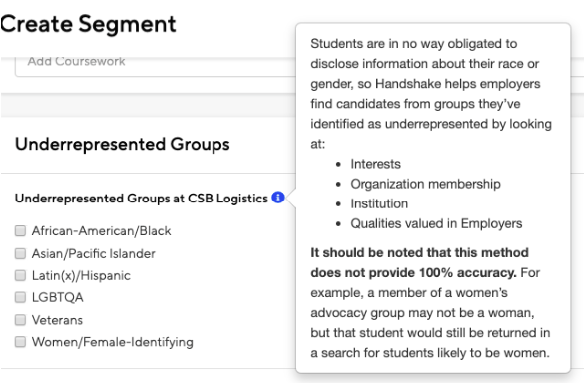Enable the Asian/Pacific Islander checkbox
The width and height of the screenshot is (584, 383).
[x=20, y=253]
